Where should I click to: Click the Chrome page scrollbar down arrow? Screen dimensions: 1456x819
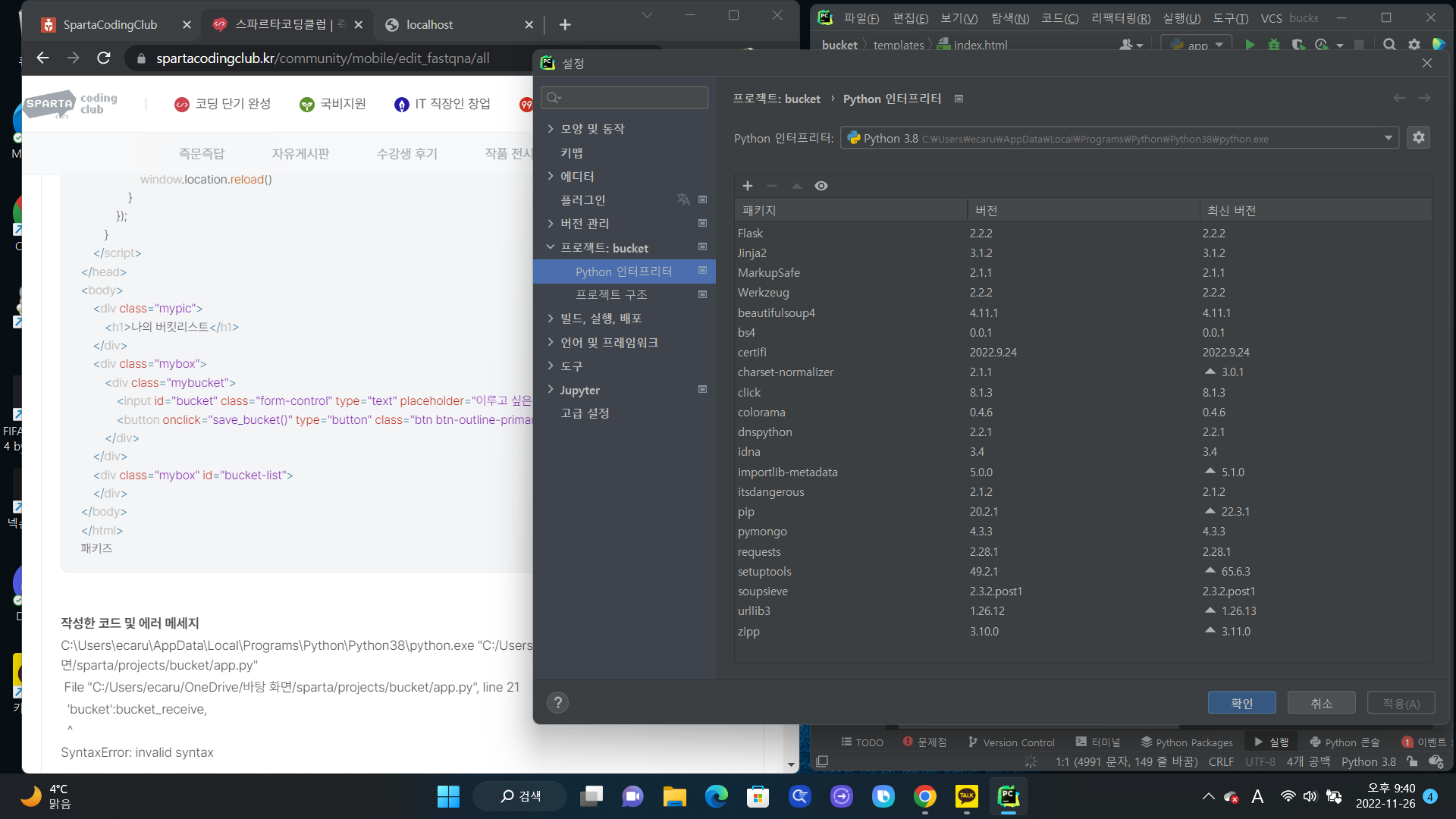(x=791, y=764)
